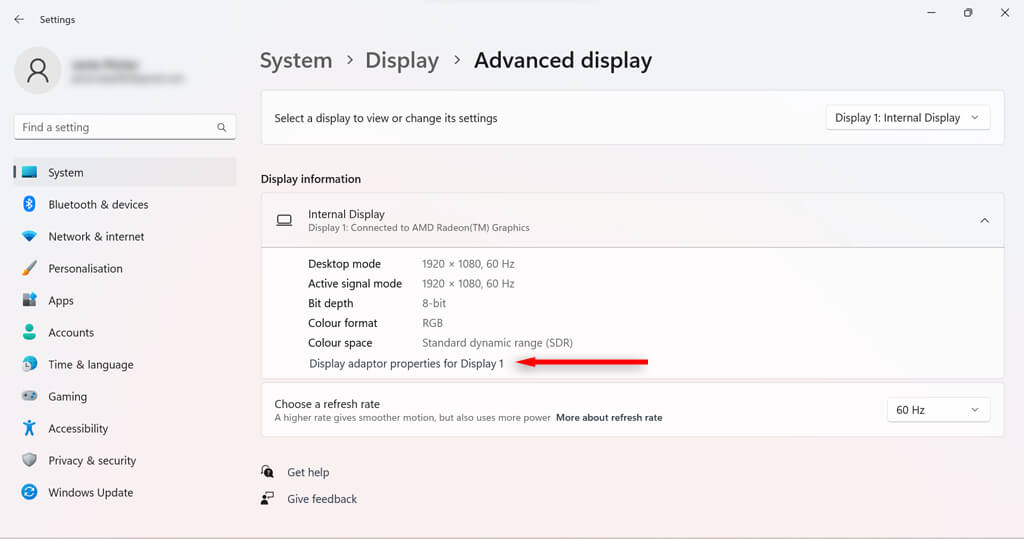Click the Network & internet Wi-Fi icon
The image size is (1024, 539).
pos(29,236)
